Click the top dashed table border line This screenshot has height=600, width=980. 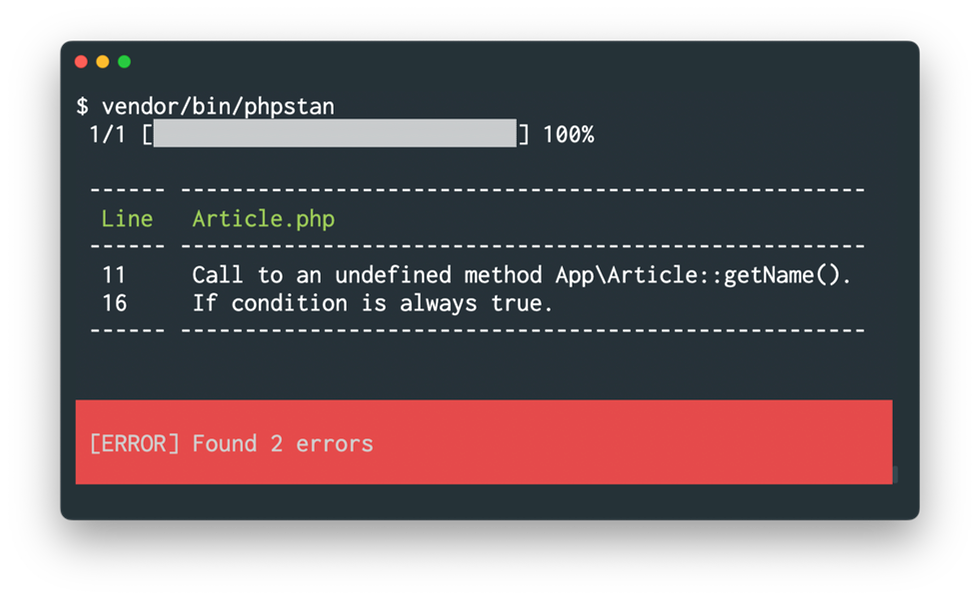(478, 189)
